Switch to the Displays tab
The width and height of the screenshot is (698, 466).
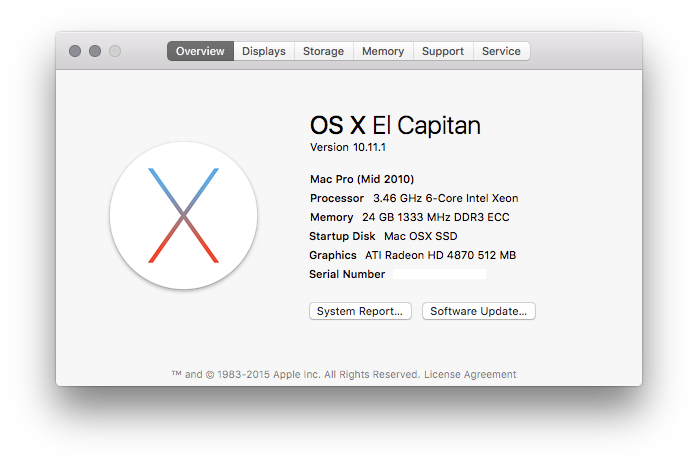[264, 51]
